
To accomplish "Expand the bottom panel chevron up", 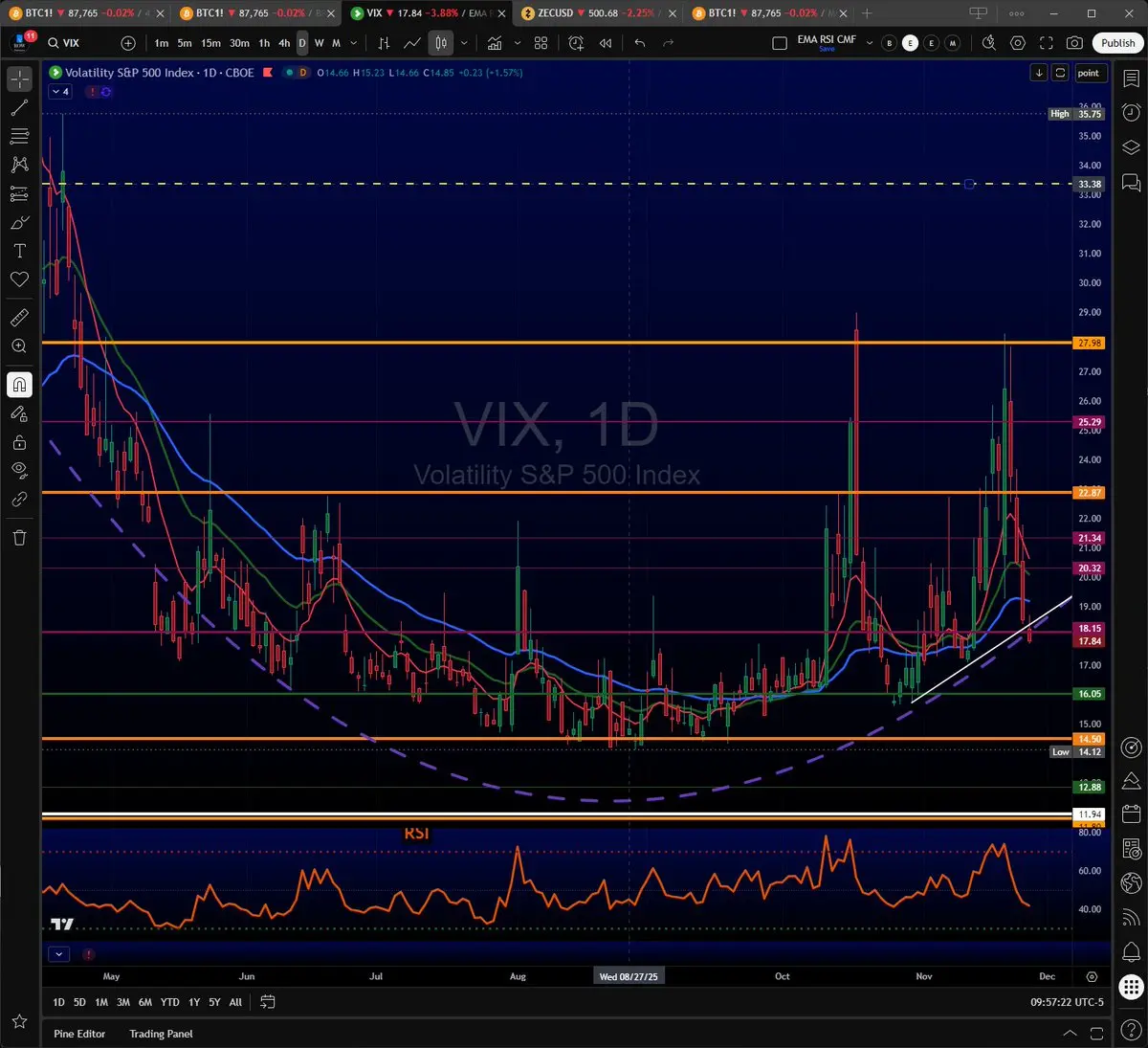I will [x=1070, y=1034].
